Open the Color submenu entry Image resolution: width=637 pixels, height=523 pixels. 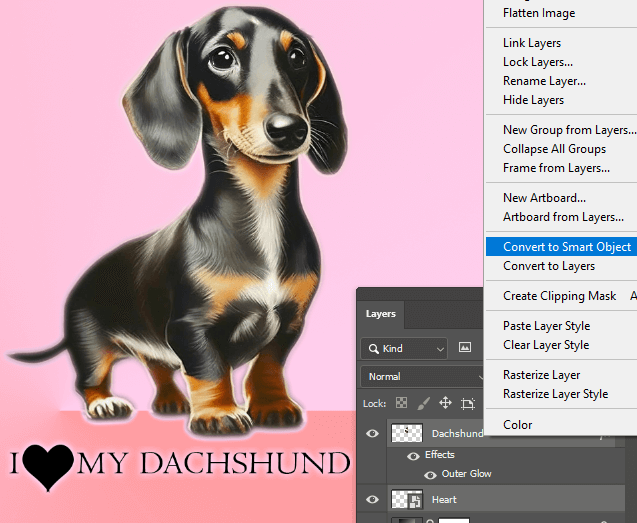tap(517, 425)
